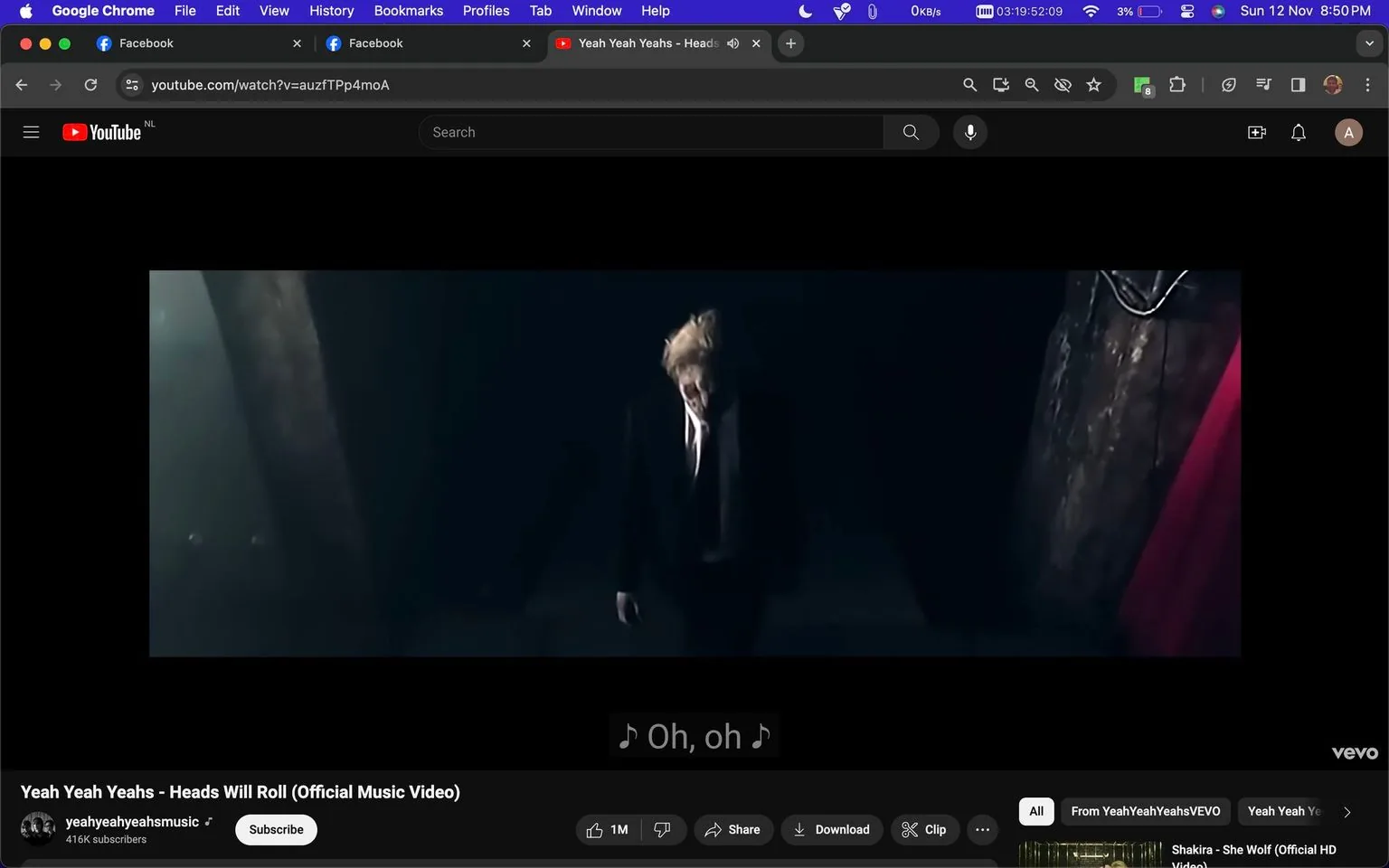Open the Create video menu on YouTube
1389x868 pixels.
tap(1256, 132)
